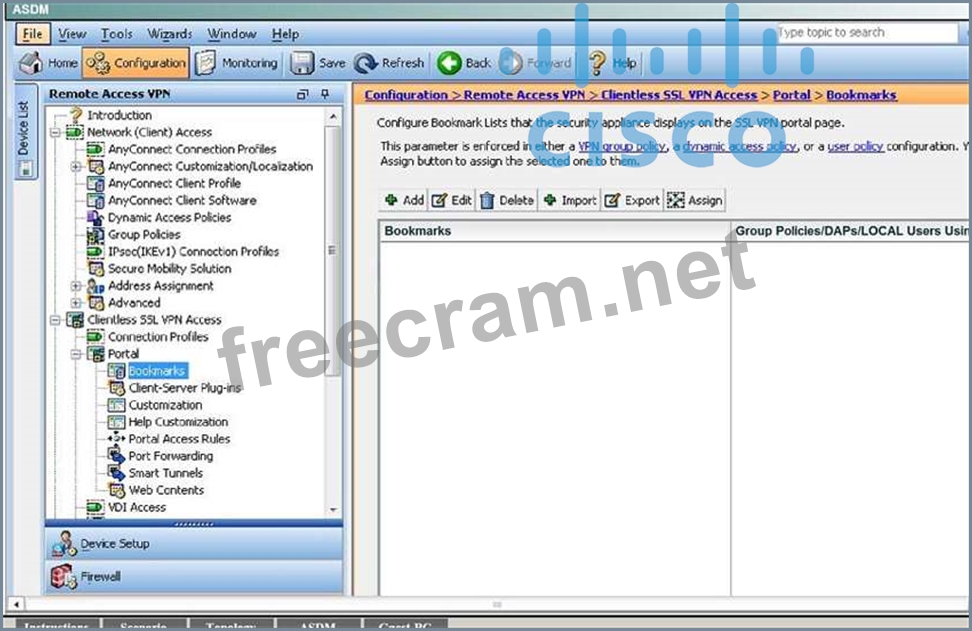972x631 pixels.
Task: Open Help from the toolbar
Action: (598, 63)
